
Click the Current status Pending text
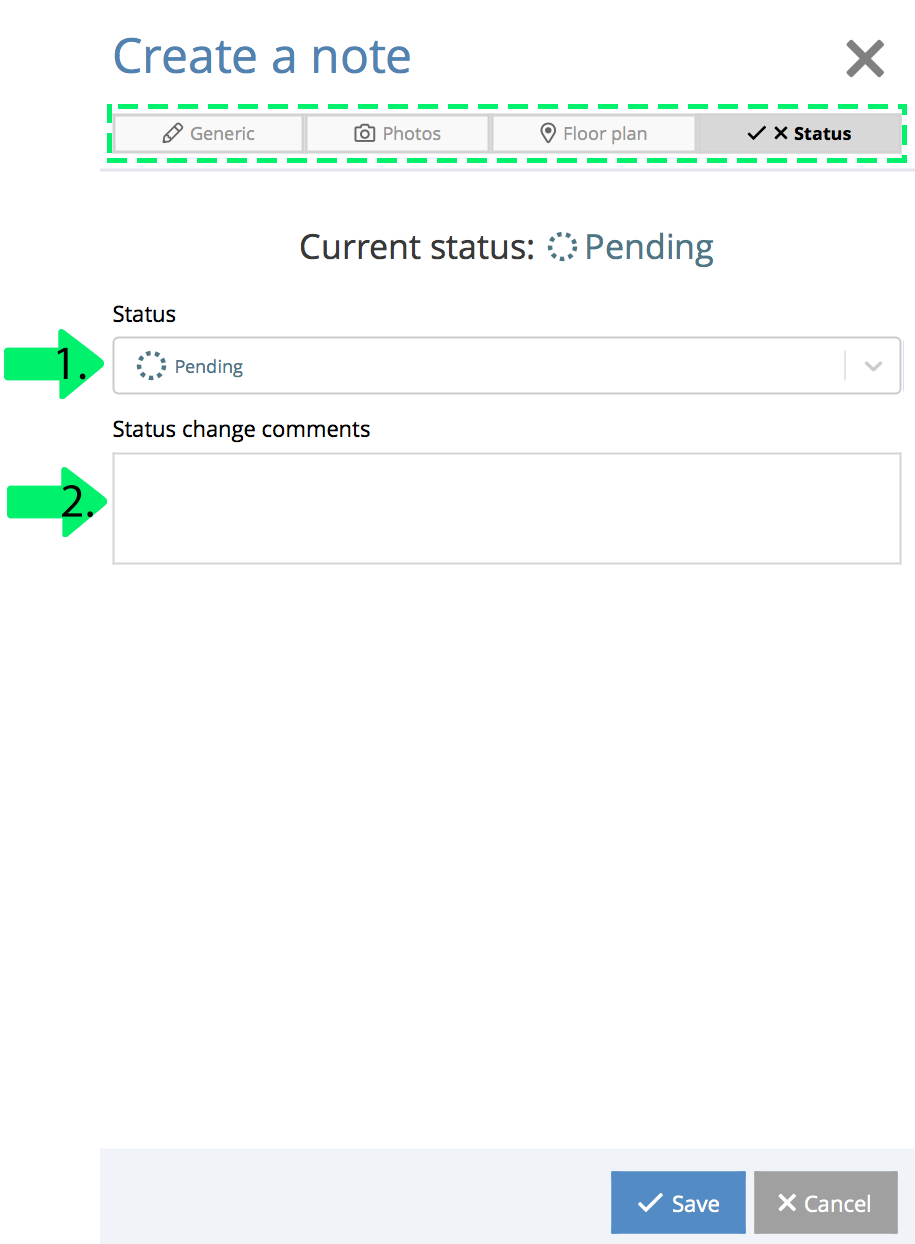[649, 247]
